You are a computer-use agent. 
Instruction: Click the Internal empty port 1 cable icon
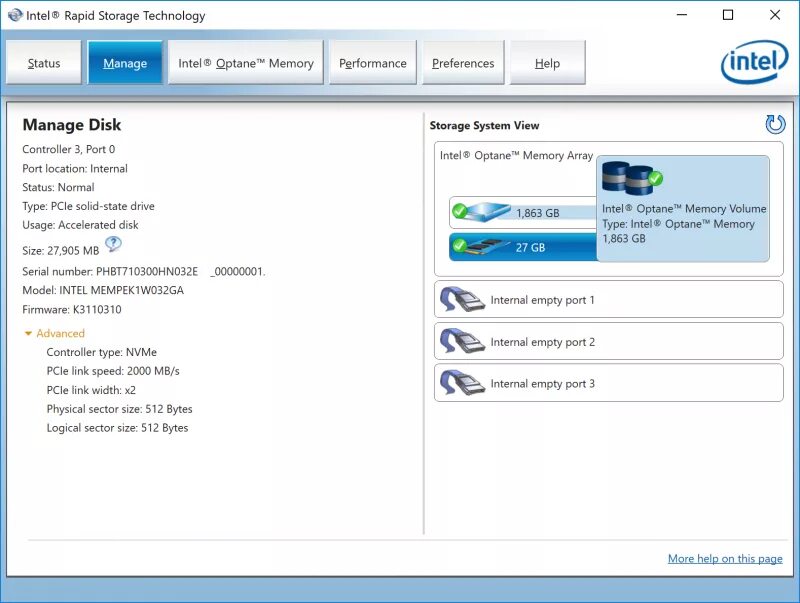coord(462,299)
